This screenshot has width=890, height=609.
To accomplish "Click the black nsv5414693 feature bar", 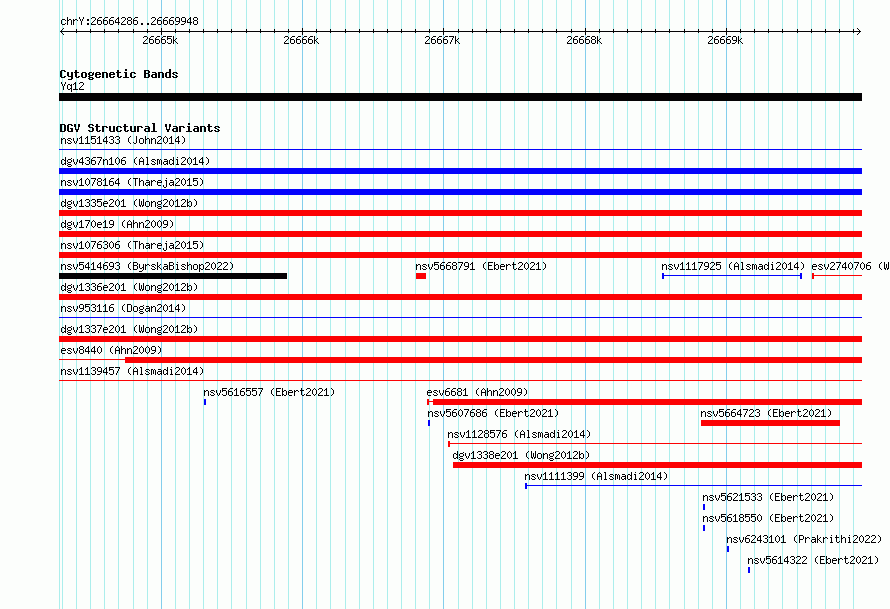I will (173, 276).
